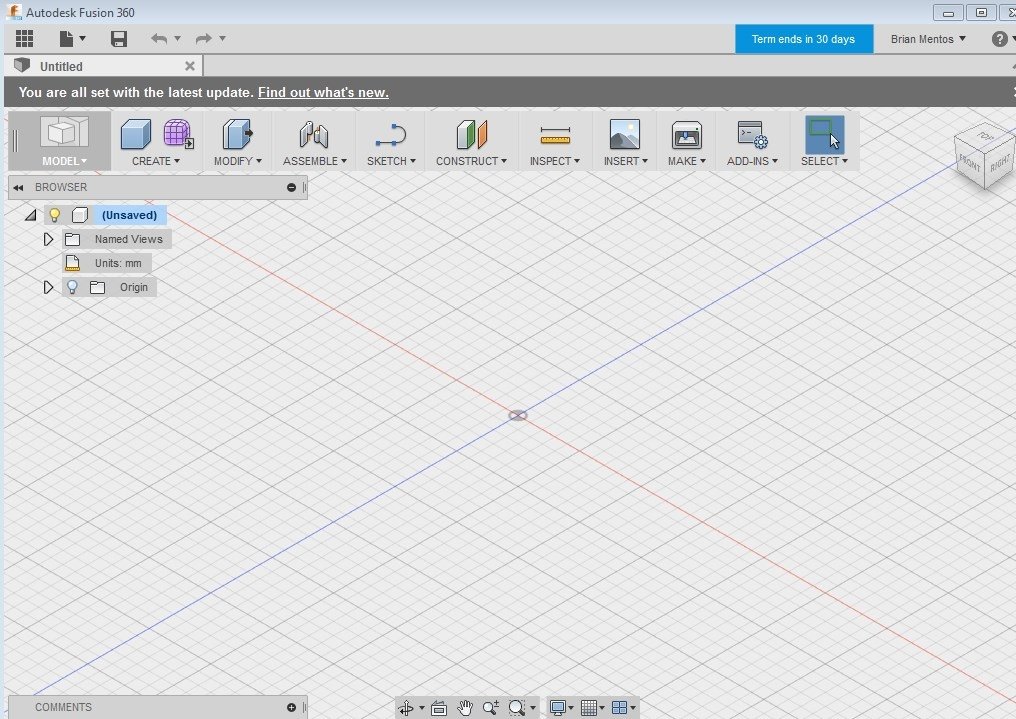The height and width of the screenshot is (719, 1016).
Task: Open the SKETCH menu label
Action: coord(391,161)
